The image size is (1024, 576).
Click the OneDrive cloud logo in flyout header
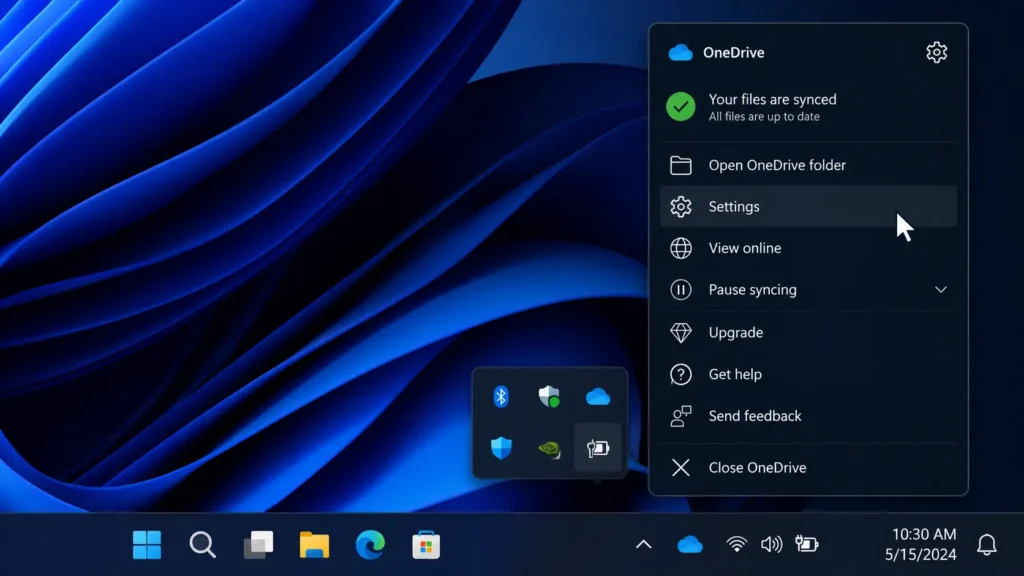(x=680, y=53)
